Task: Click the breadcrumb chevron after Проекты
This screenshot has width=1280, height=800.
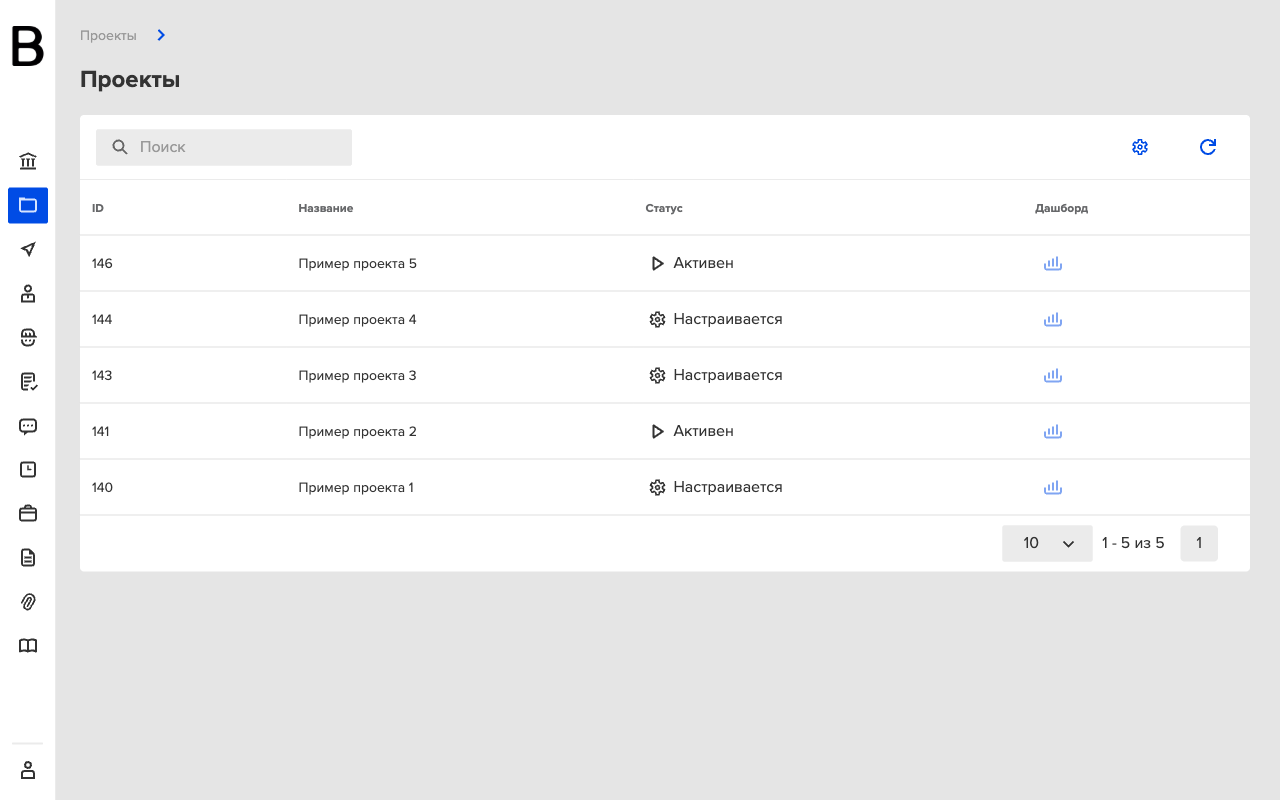Action: click(x=161, y=35)
